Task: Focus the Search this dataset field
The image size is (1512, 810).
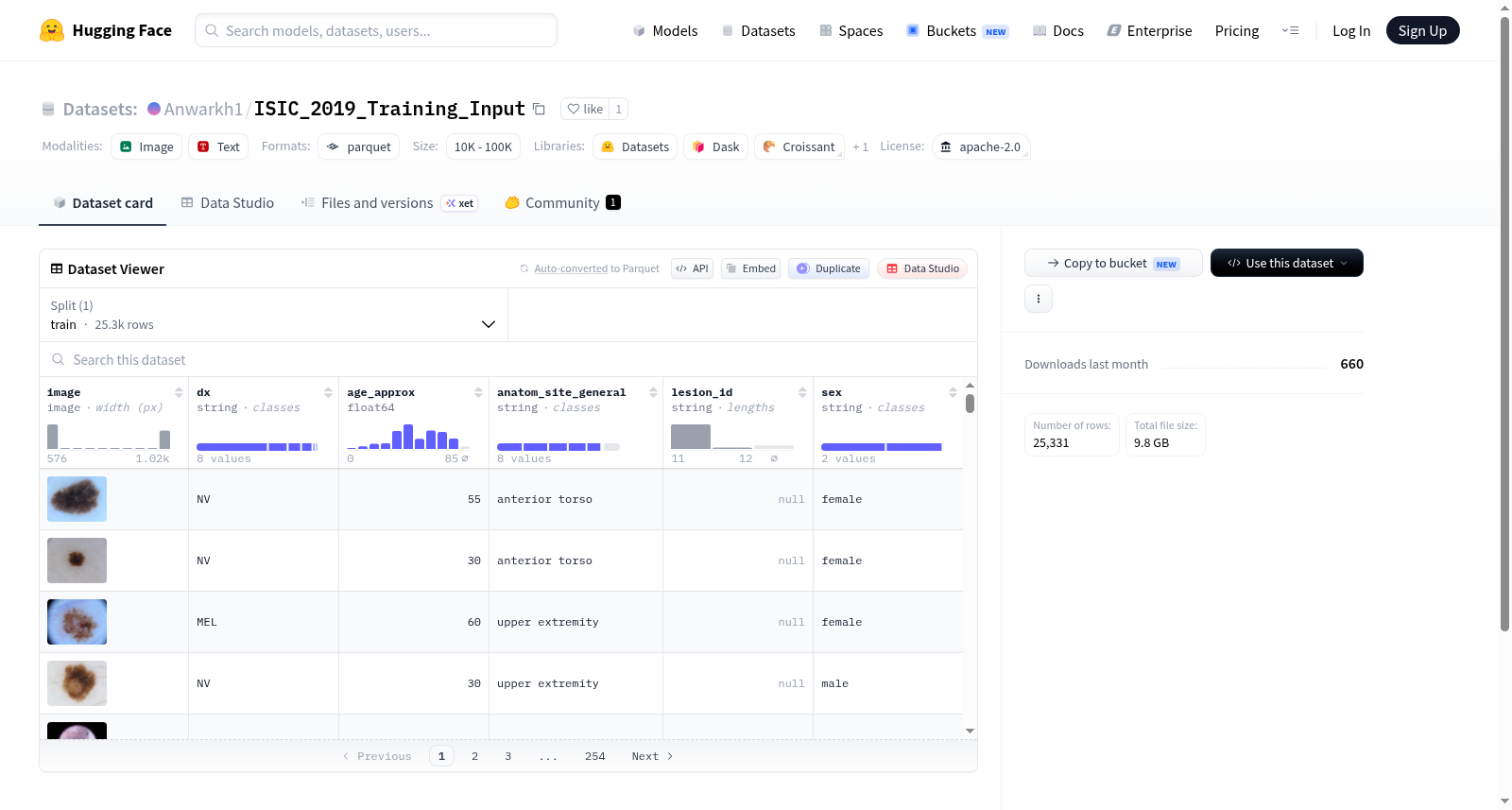Action: (x=508, y=359)
